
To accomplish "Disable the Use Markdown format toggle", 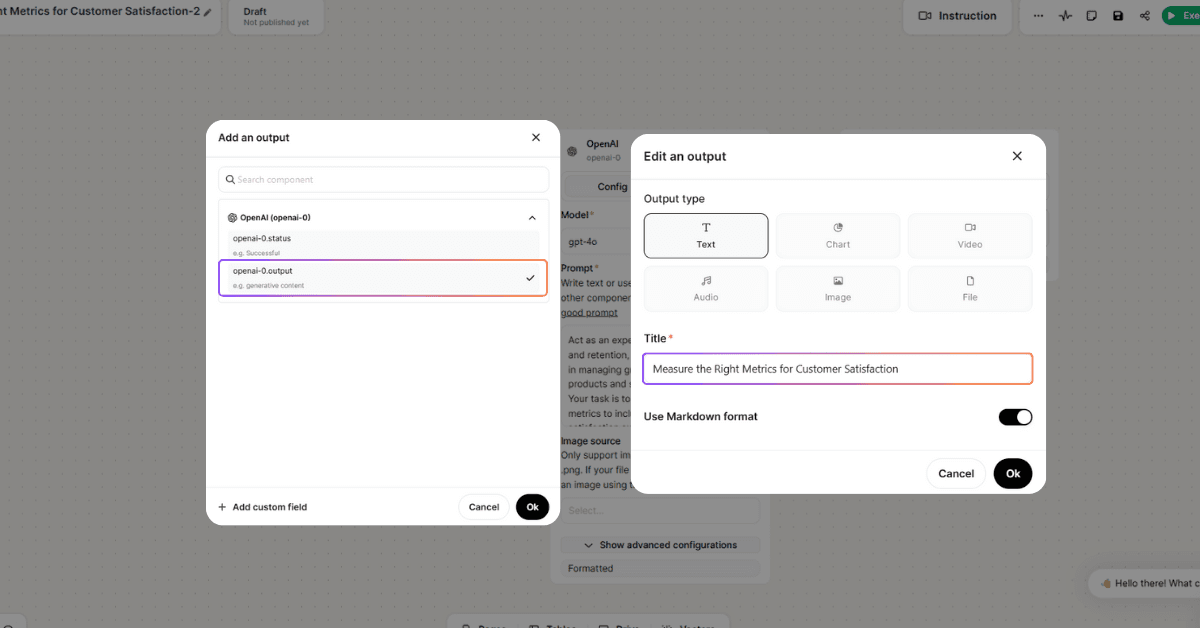I will click(x=1015, y=417).
